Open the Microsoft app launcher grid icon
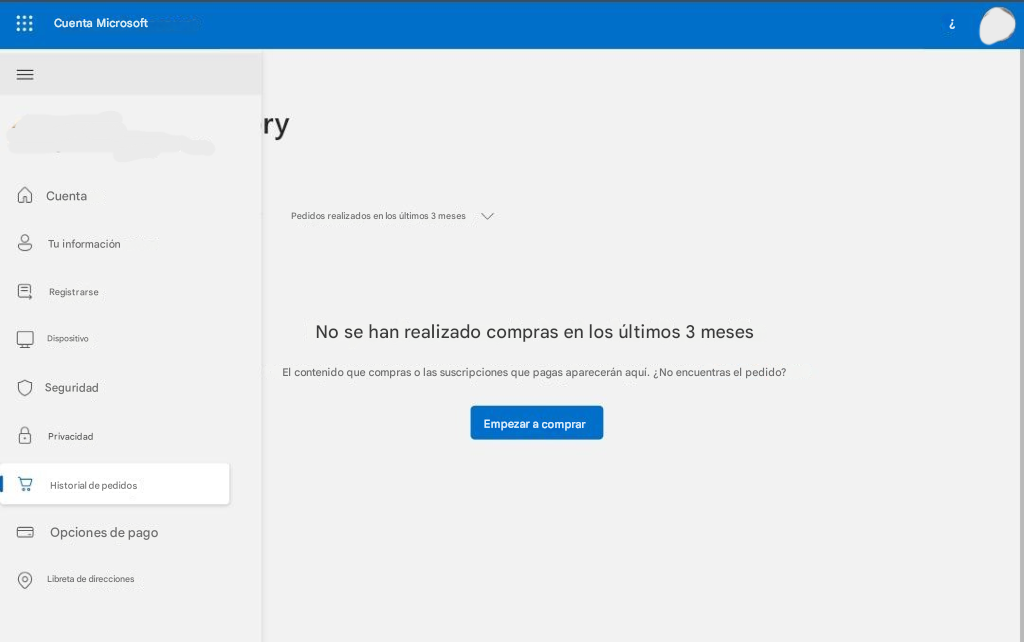Viewport: 1024px width, 642px height. [24, 23]
